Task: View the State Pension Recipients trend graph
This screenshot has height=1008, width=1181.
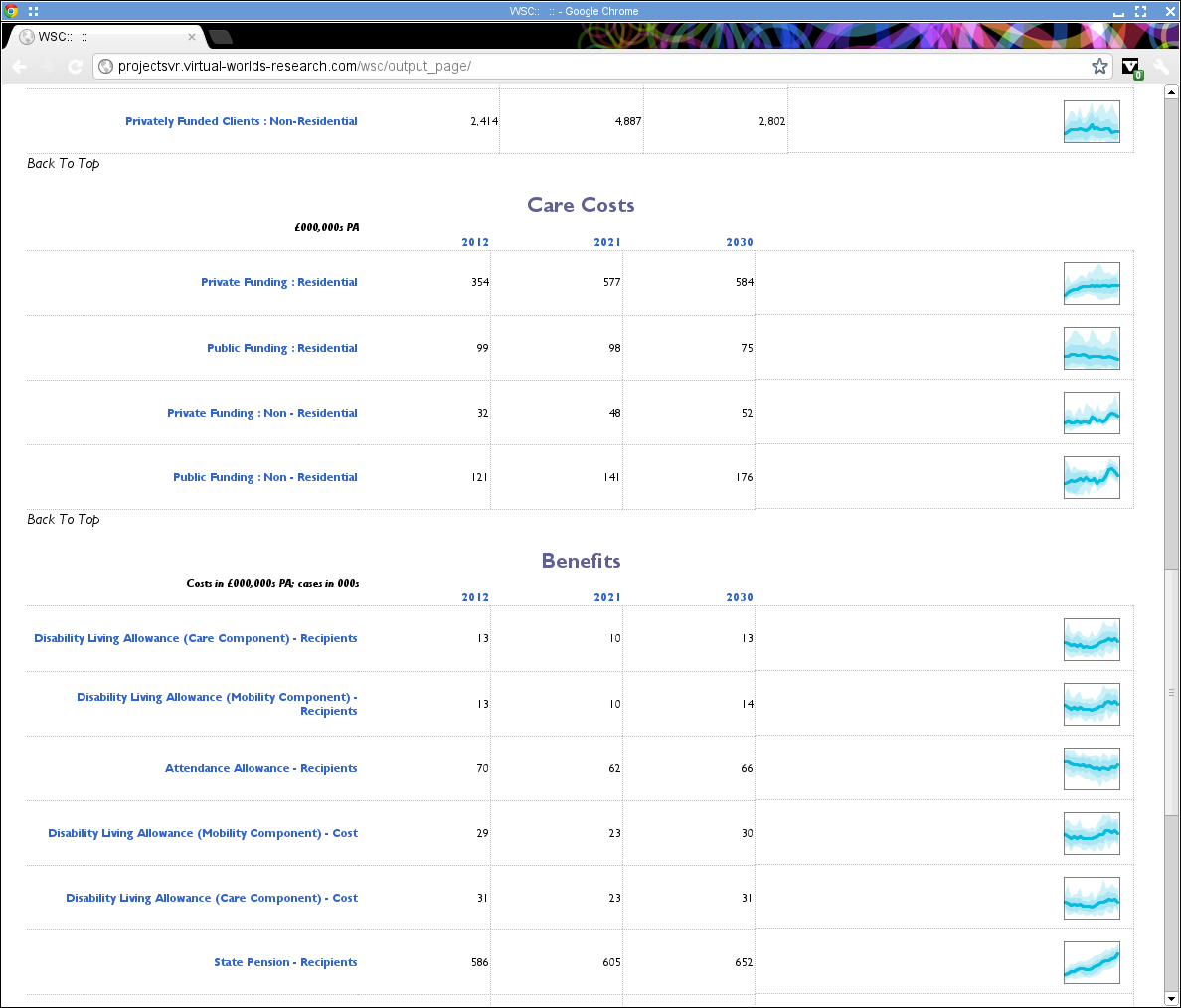Action: click(1092, 962)
